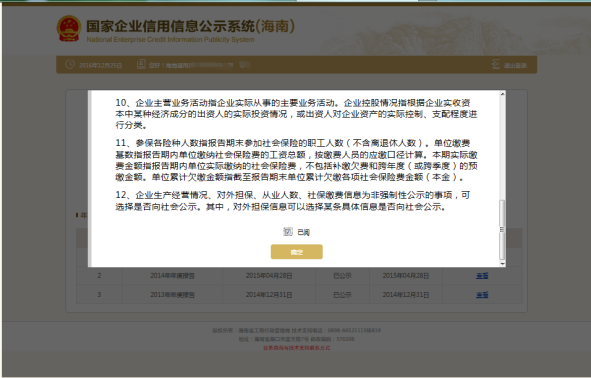Open red 业务咨询与技术支持联系方式 footer link
Image resolution: width=591 pixels, height=378 pixels.
pos(296,348)
